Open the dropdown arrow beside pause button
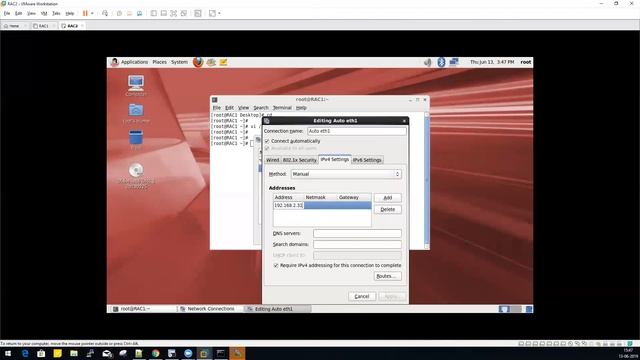The width and height of the screenshot is (640, 360). click(x=92, y=13)
